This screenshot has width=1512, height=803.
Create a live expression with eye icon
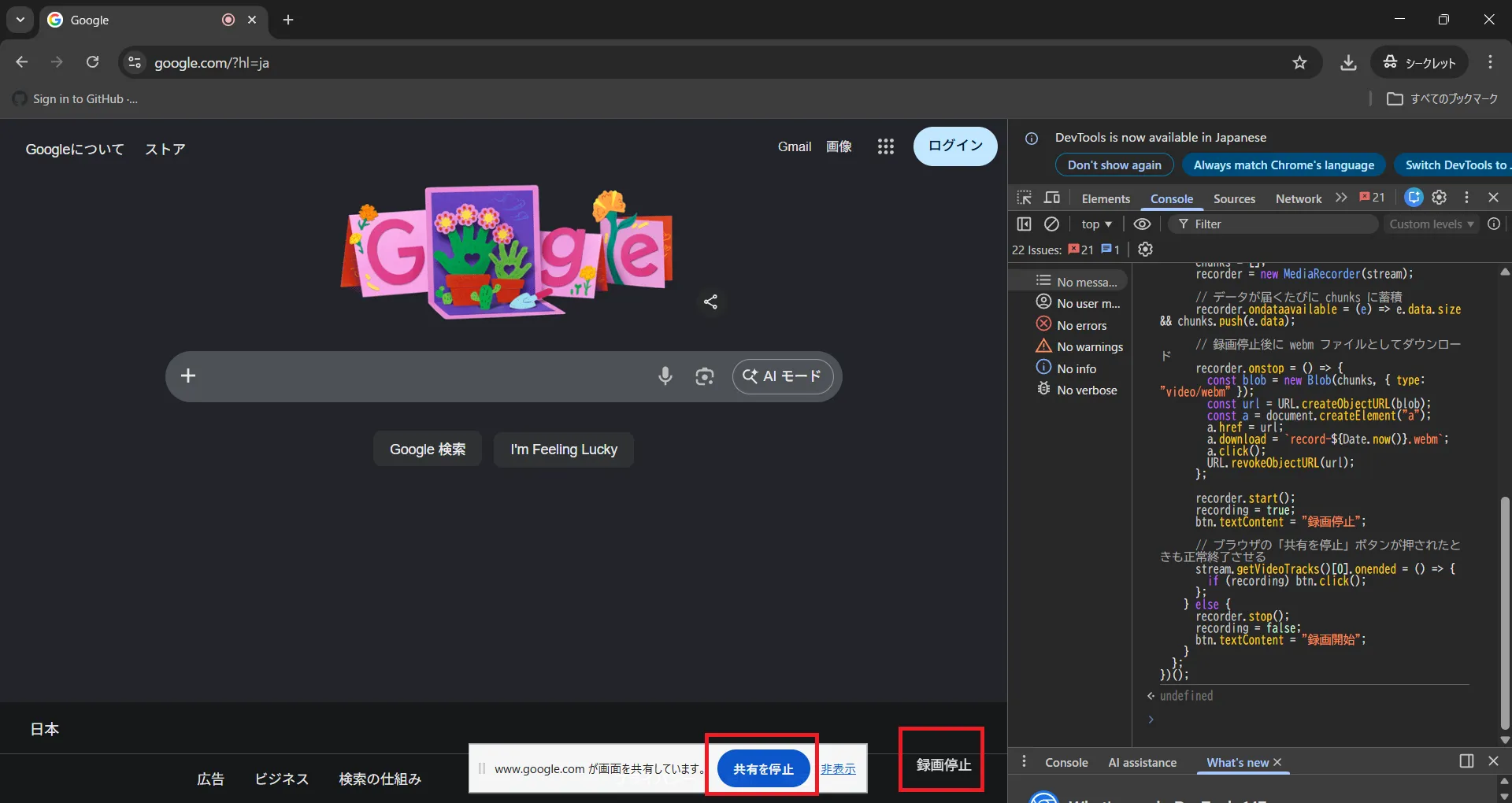[x=1142, y=224]
